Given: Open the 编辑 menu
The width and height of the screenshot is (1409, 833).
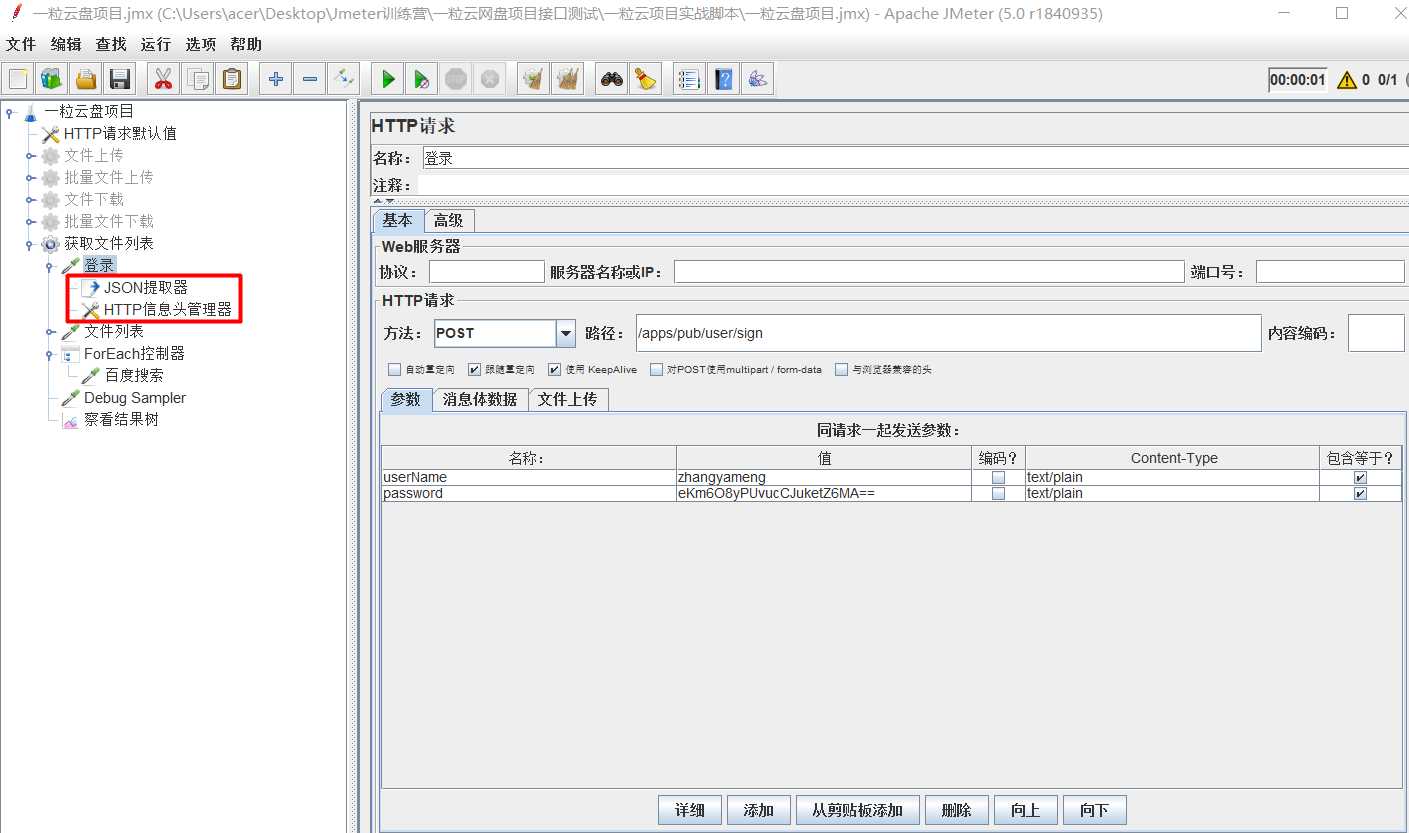Looking at the screenshot, I should (66, 44).
